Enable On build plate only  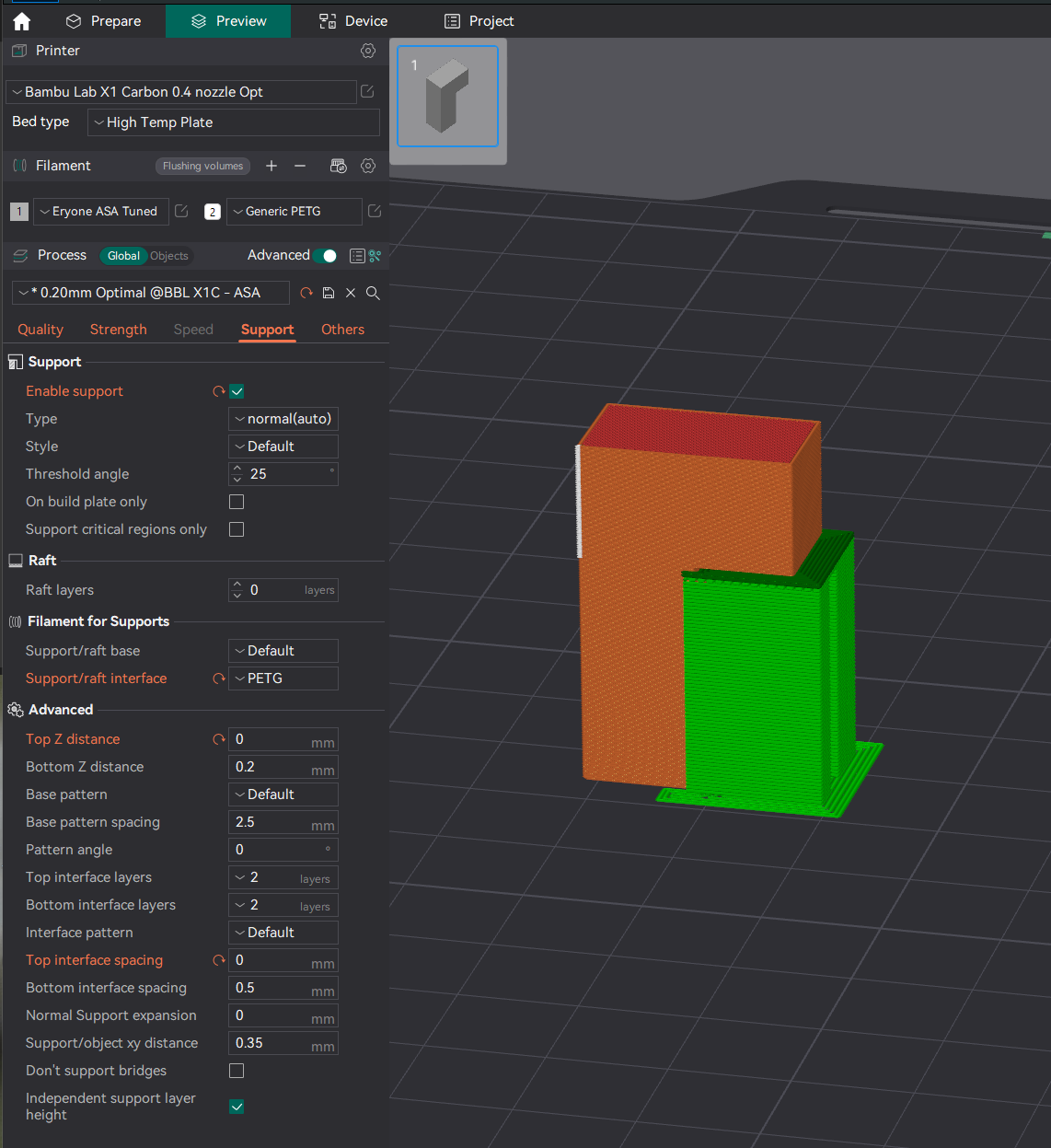(237, 502)
